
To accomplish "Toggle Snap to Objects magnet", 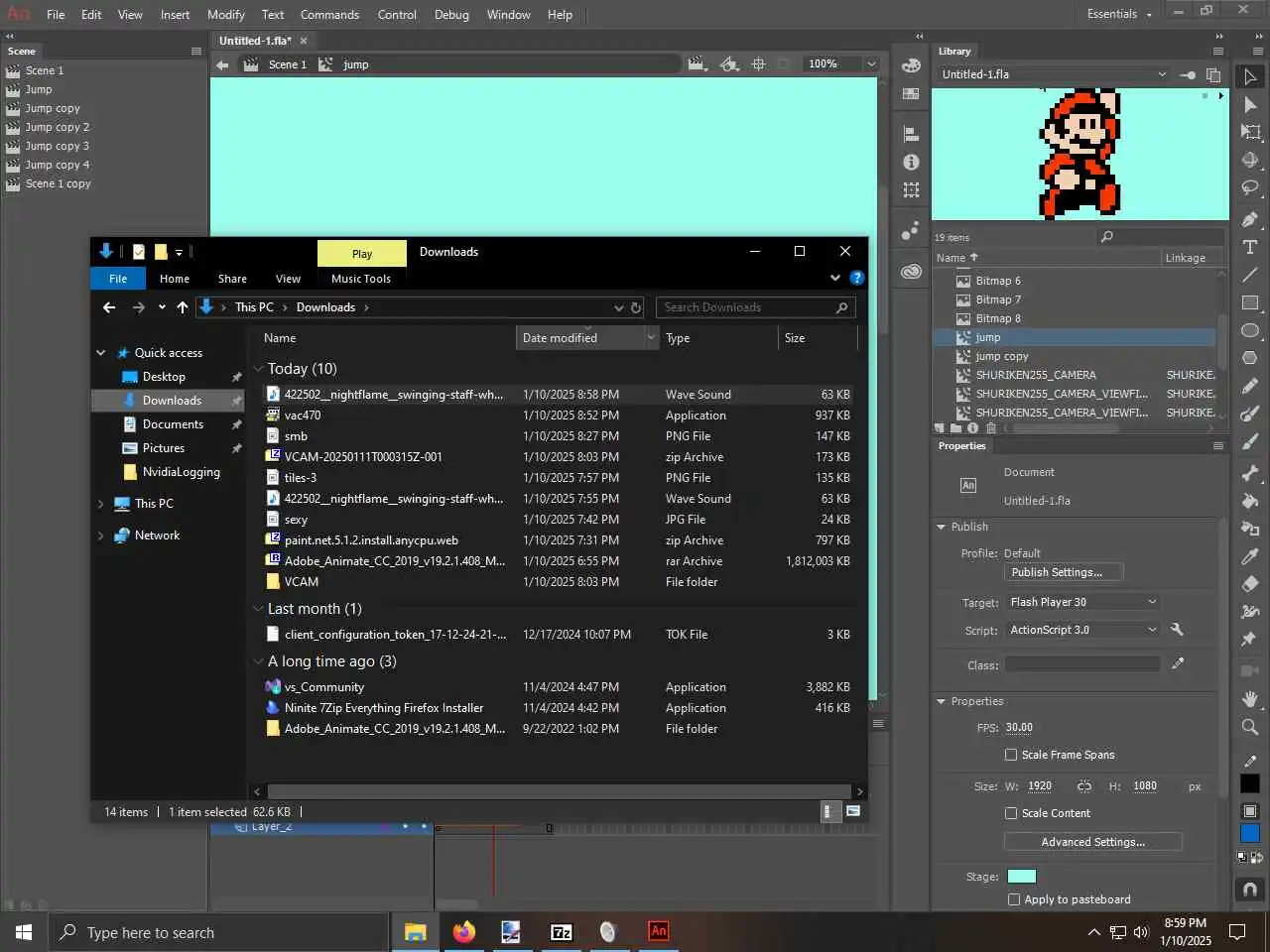I will tap(1250, 889).
